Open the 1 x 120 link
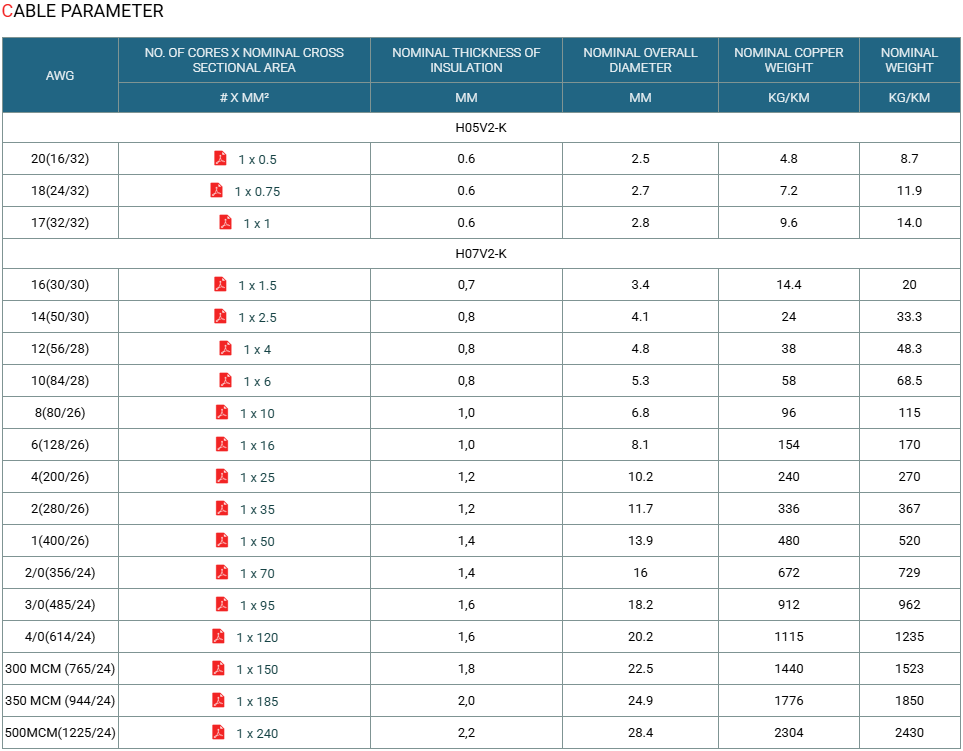 pyautogui.click(x=257, y=637)
